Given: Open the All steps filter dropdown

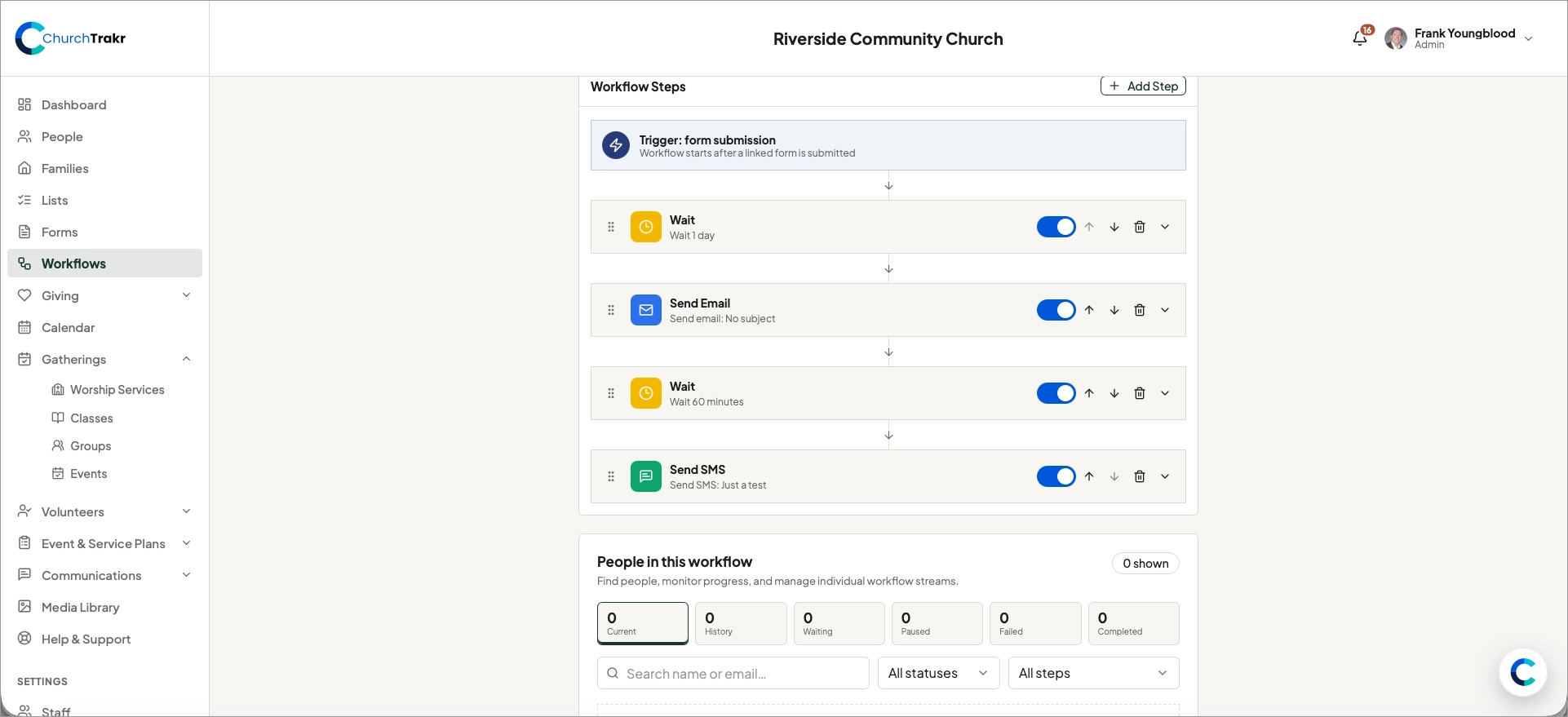Looking at the screenshot, I should point(1094,673).
